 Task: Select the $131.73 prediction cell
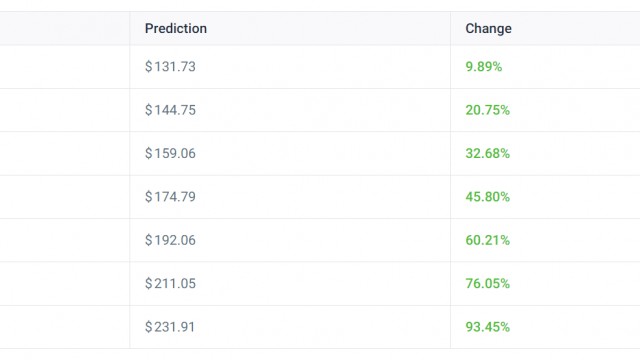tap(290, 67)
